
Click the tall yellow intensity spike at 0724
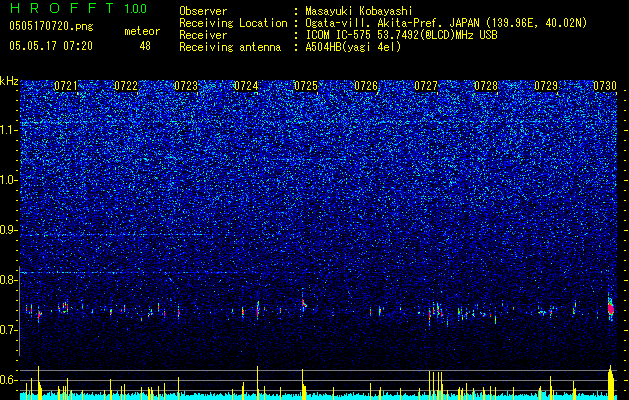pos(258,383)
